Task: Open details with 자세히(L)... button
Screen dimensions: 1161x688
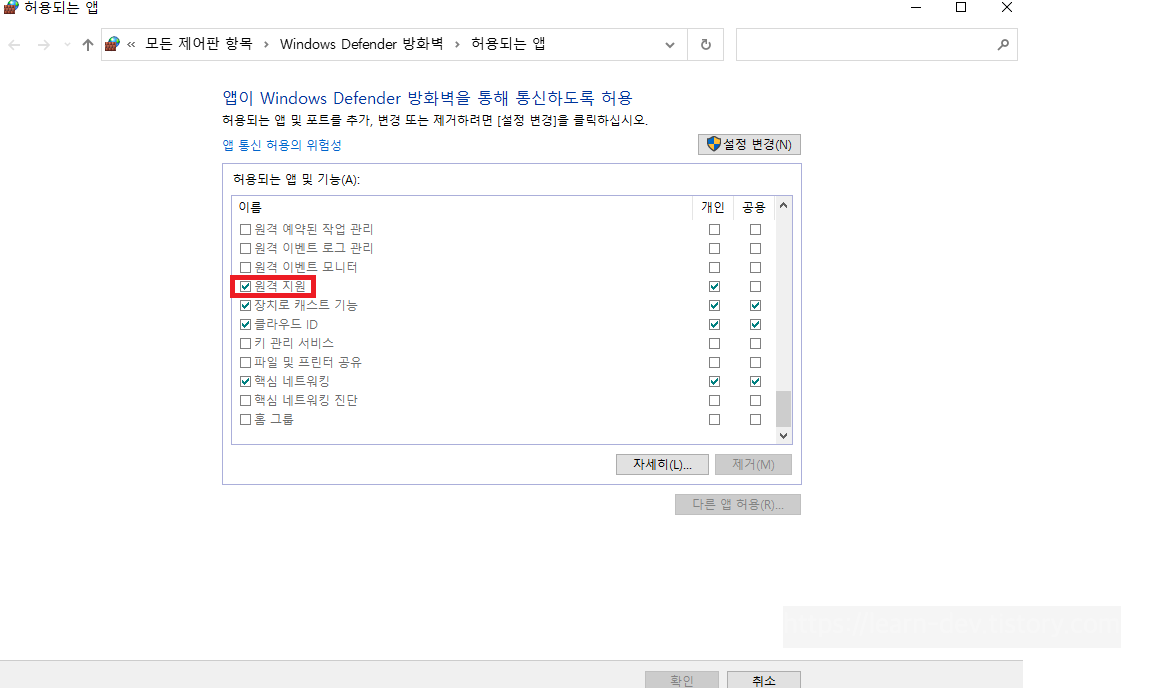Action: [662, 464]
